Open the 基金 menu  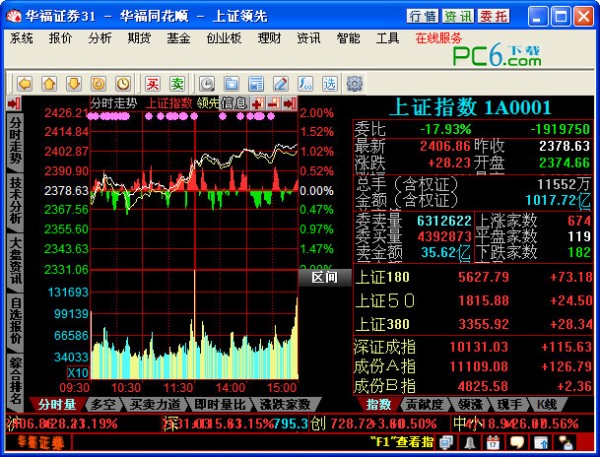pyautogui.click(x=178, y=38)
